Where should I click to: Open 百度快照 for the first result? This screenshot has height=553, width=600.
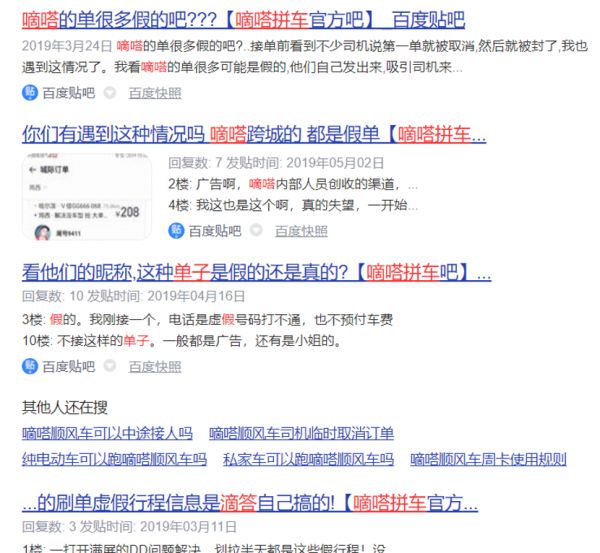tap(155, 93)
